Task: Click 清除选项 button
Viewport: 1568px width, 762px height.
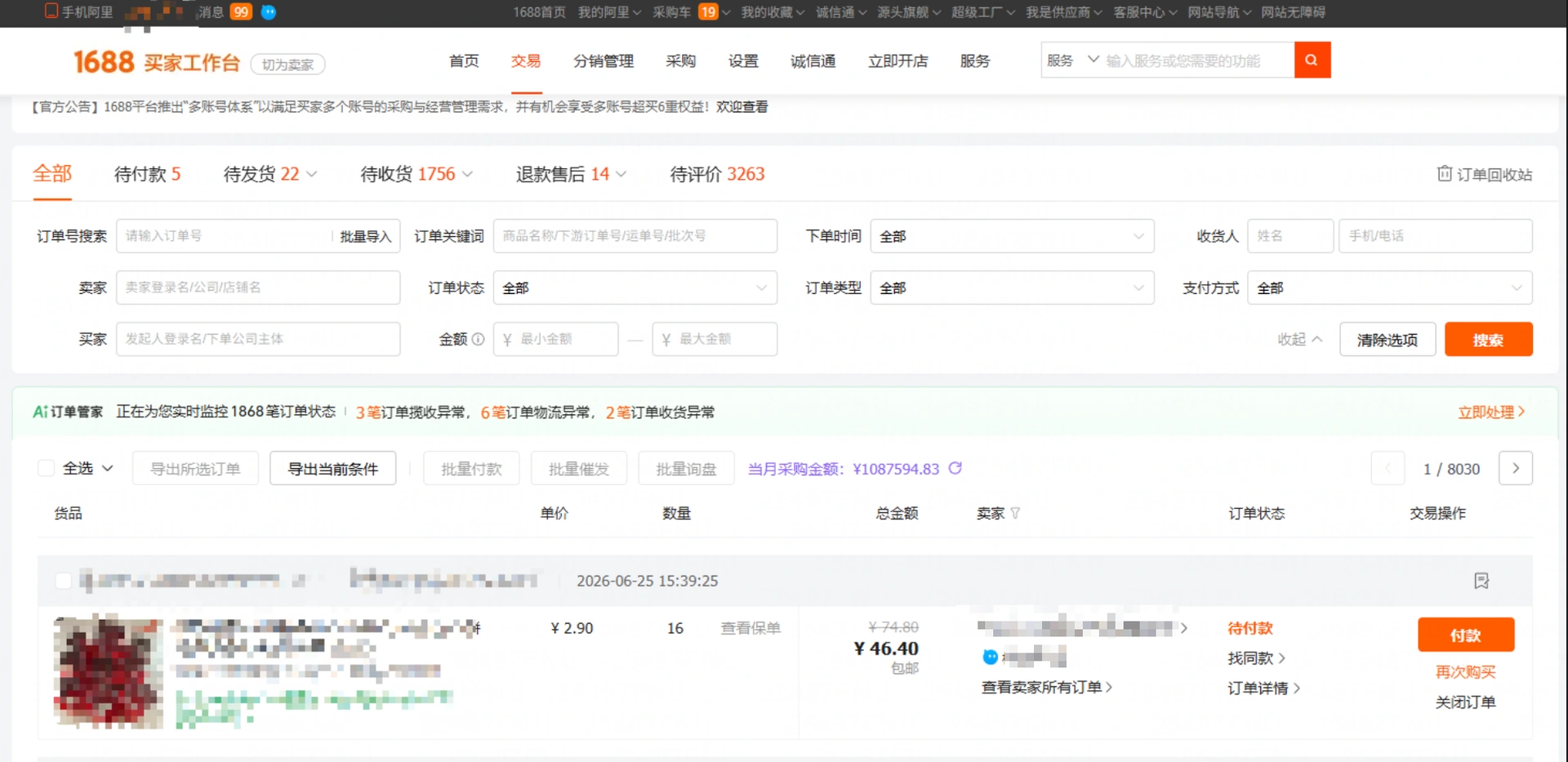Action: [1388, 339]
